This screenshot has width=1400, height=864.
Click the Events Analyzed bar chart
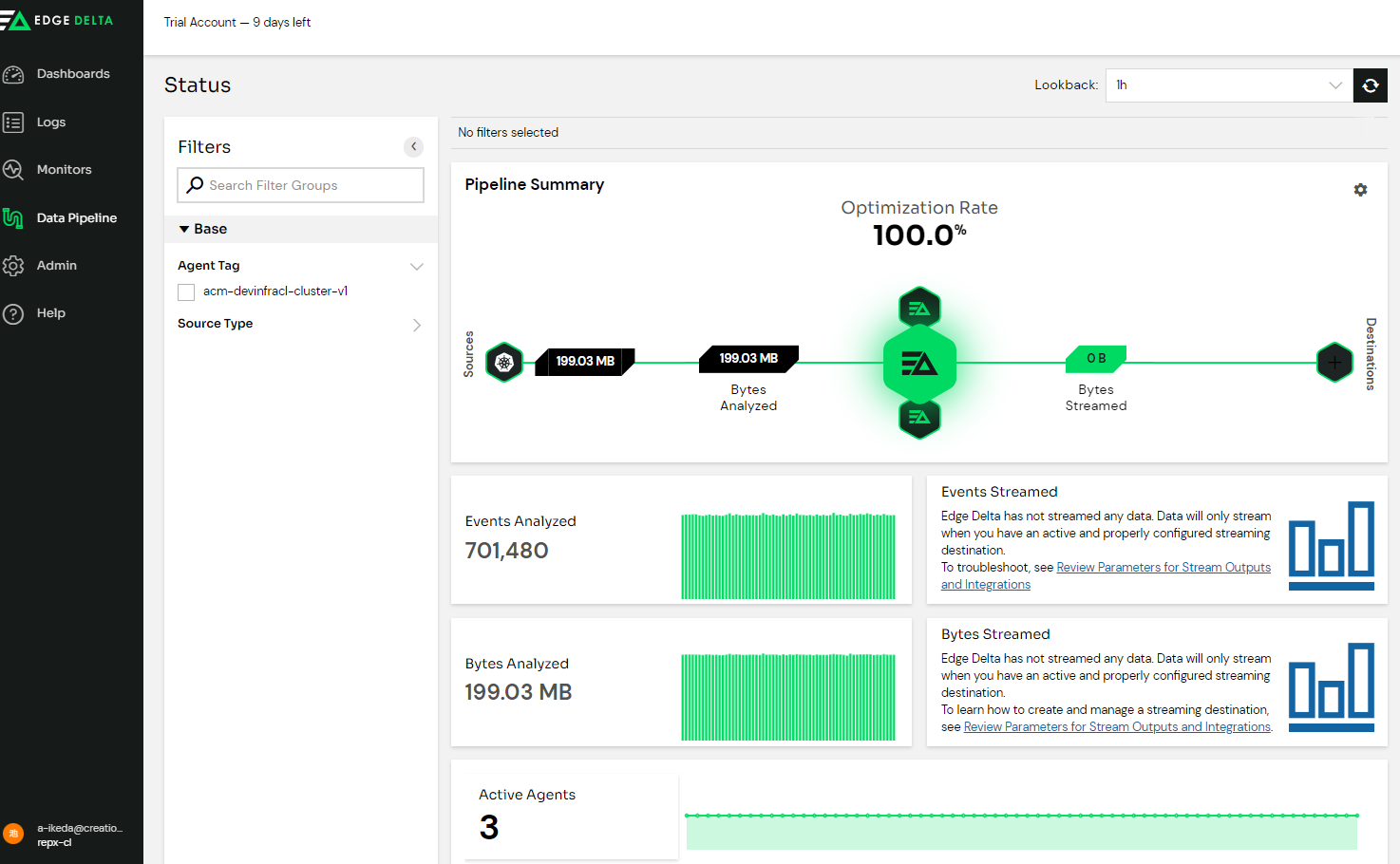[788, 556]
